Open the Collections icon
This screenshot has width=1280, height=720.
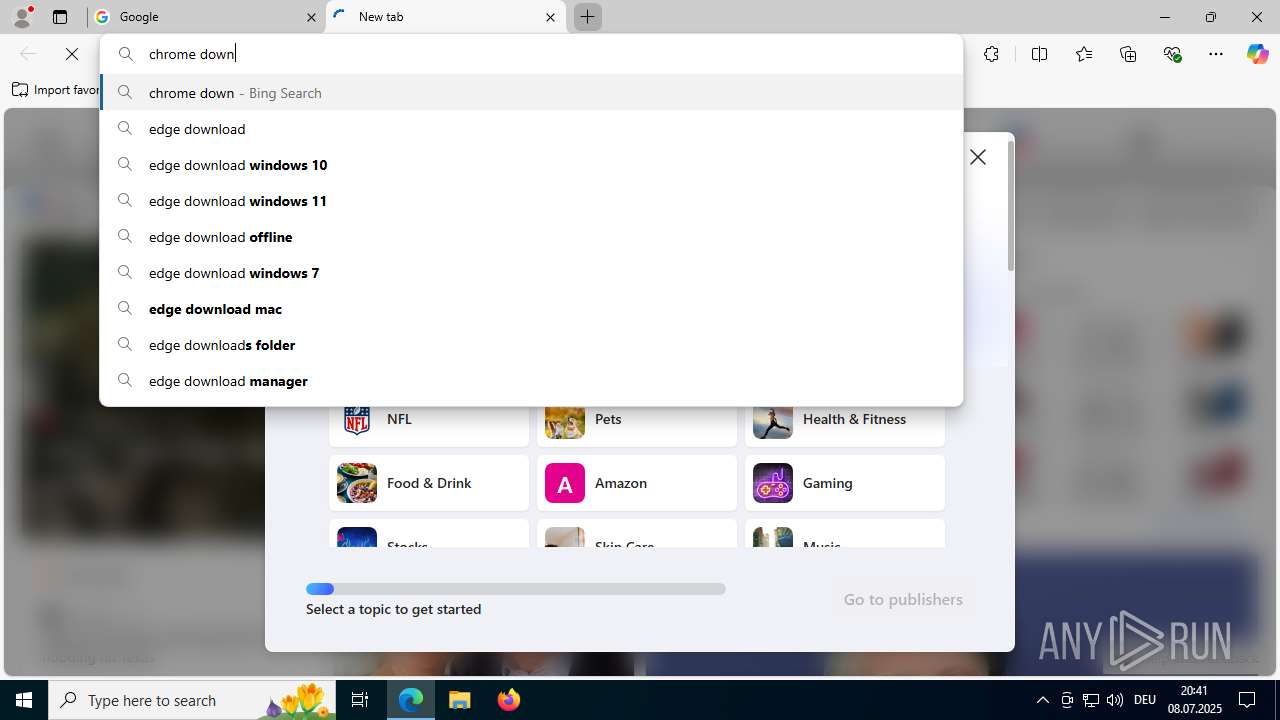1128,54
